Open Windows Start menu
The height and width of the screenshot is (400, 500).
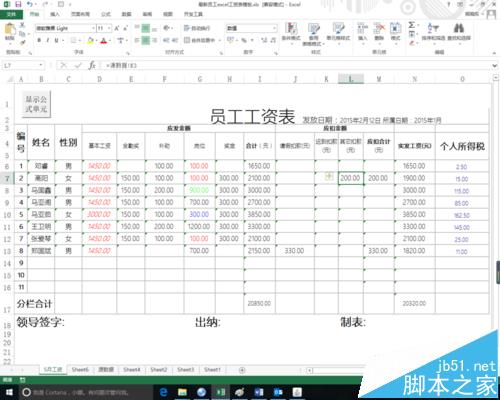tap(9, 392)
